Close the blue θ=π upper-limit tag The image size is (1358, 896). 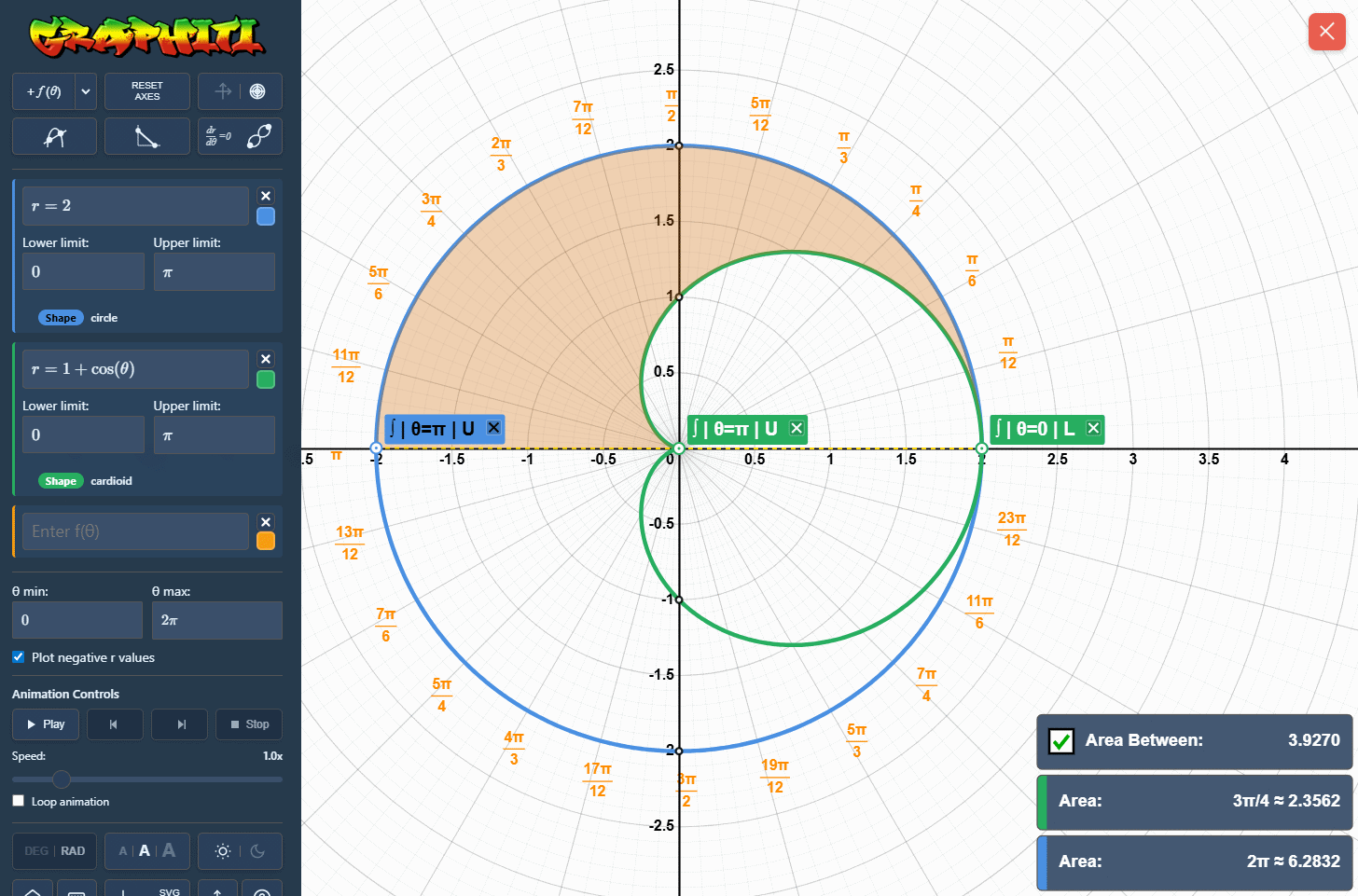click(494, 428)
